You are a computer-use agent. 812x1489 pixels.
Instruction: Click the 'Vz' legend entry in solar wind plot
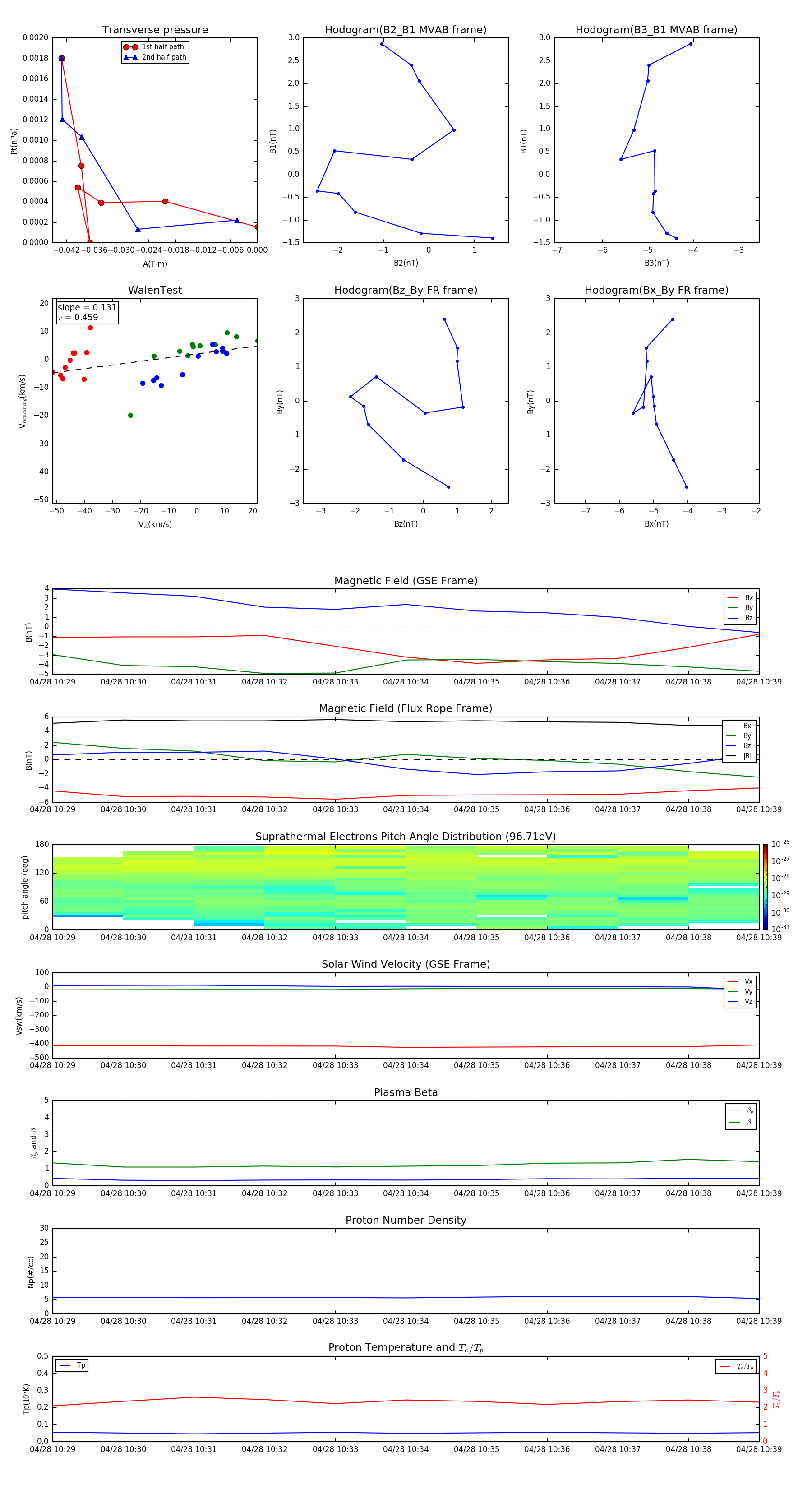(x=740, y=1002)
